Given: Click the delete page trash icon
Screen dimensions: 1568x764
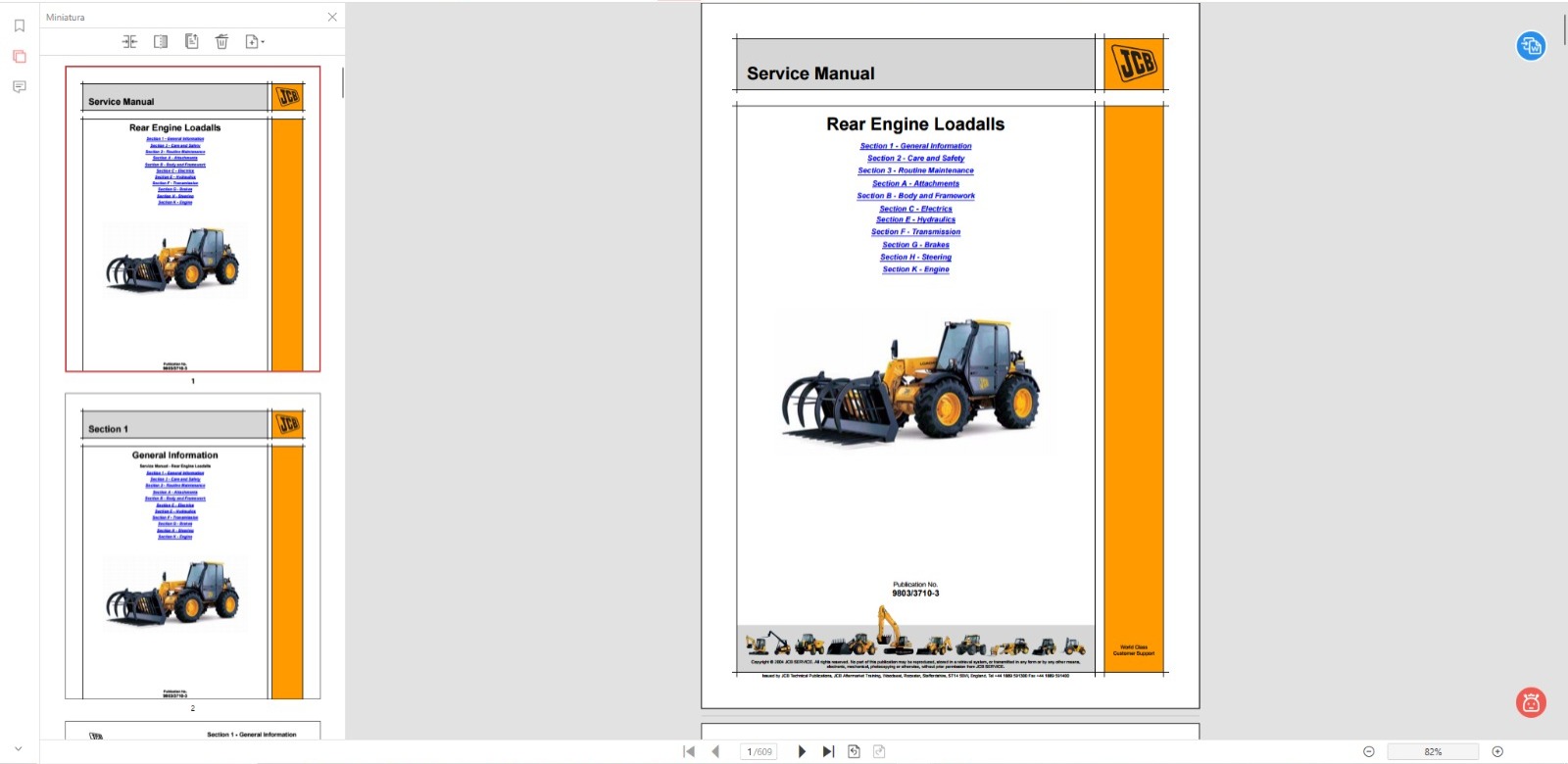Looking at the screenshot, I should (221, 41).
